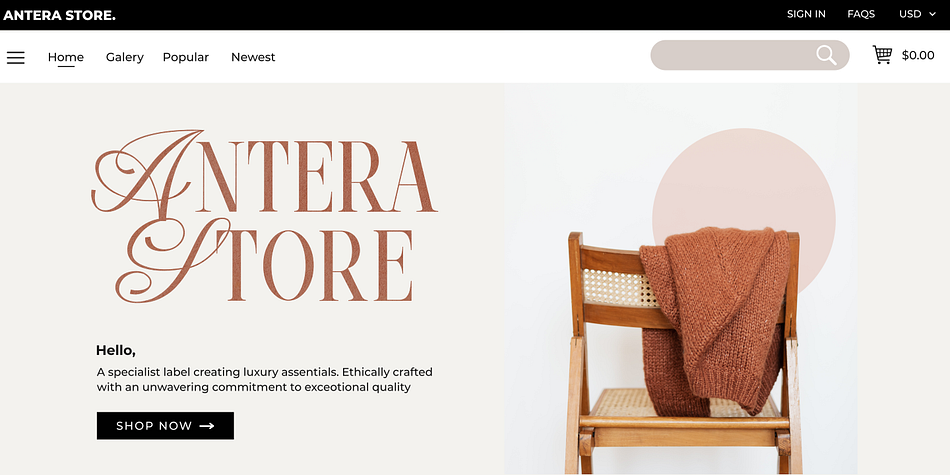Select the USD currency selector
The height and width of the screenshot is (475, 950).
tap(917, 14)
